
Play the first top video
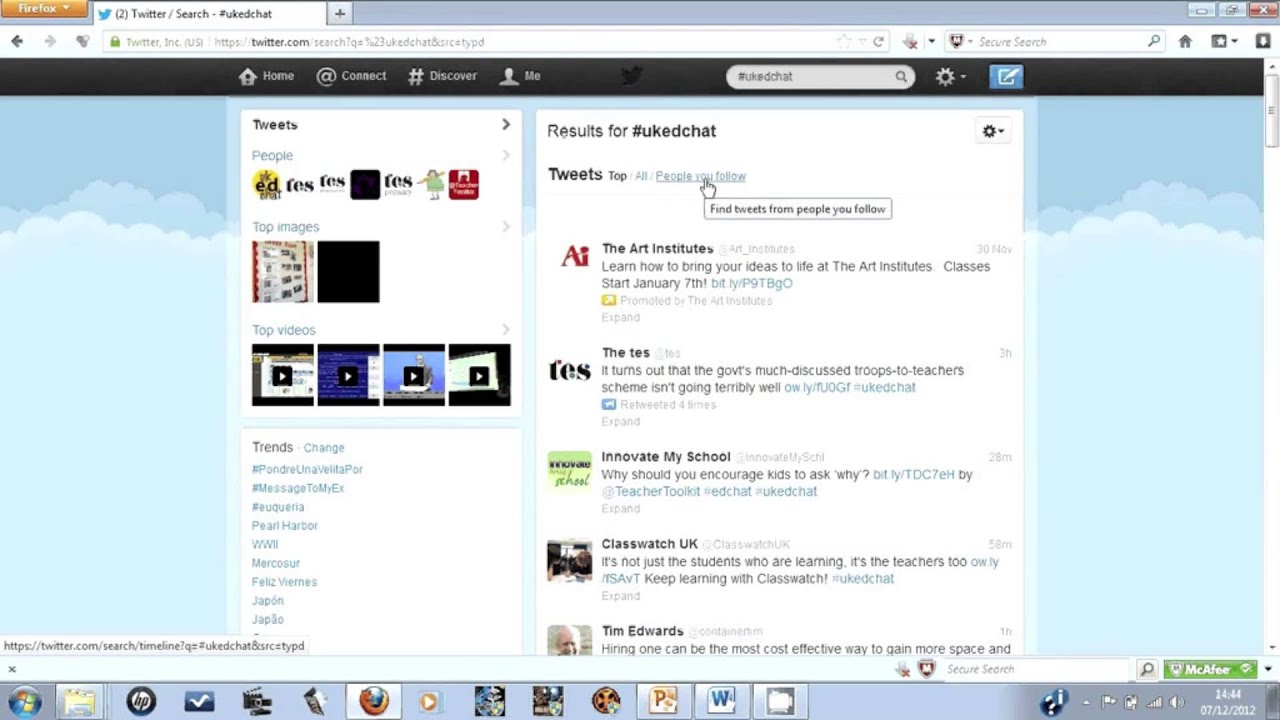pos(282,375)
